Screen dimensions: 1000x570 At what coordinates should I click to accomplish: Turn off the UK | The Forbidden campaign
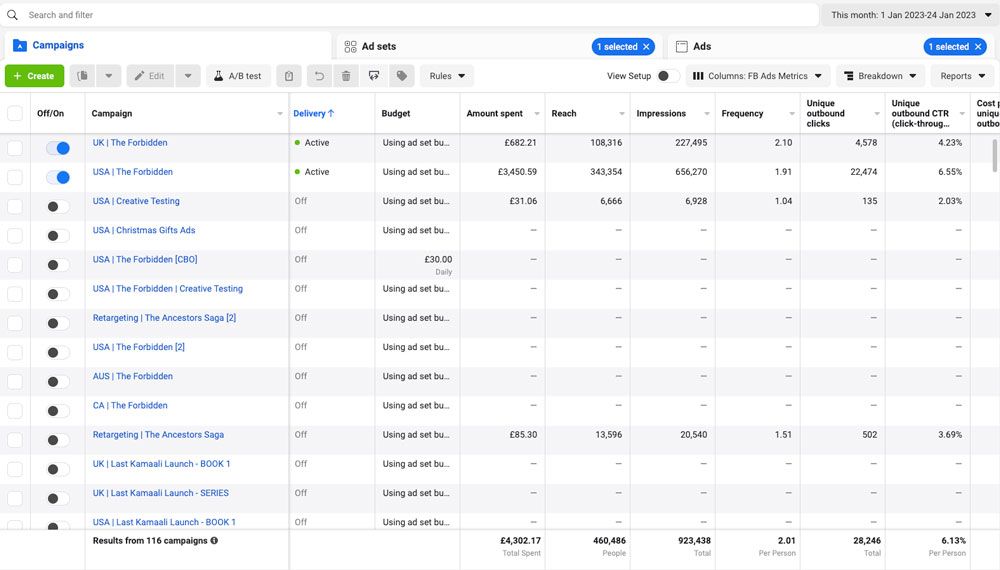(x=58, y=148)
